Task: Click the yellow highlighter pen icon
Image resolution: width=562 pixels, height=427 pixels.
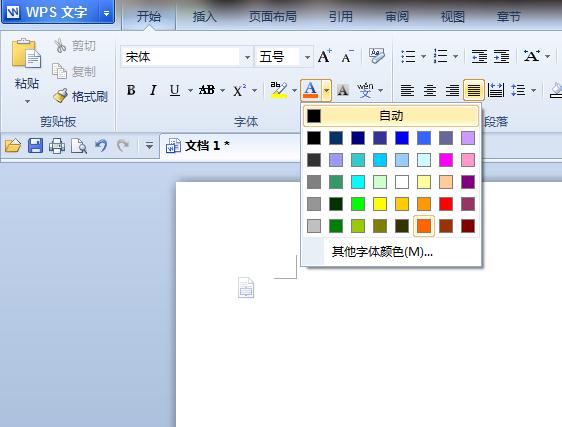Action: pos(279,90)
